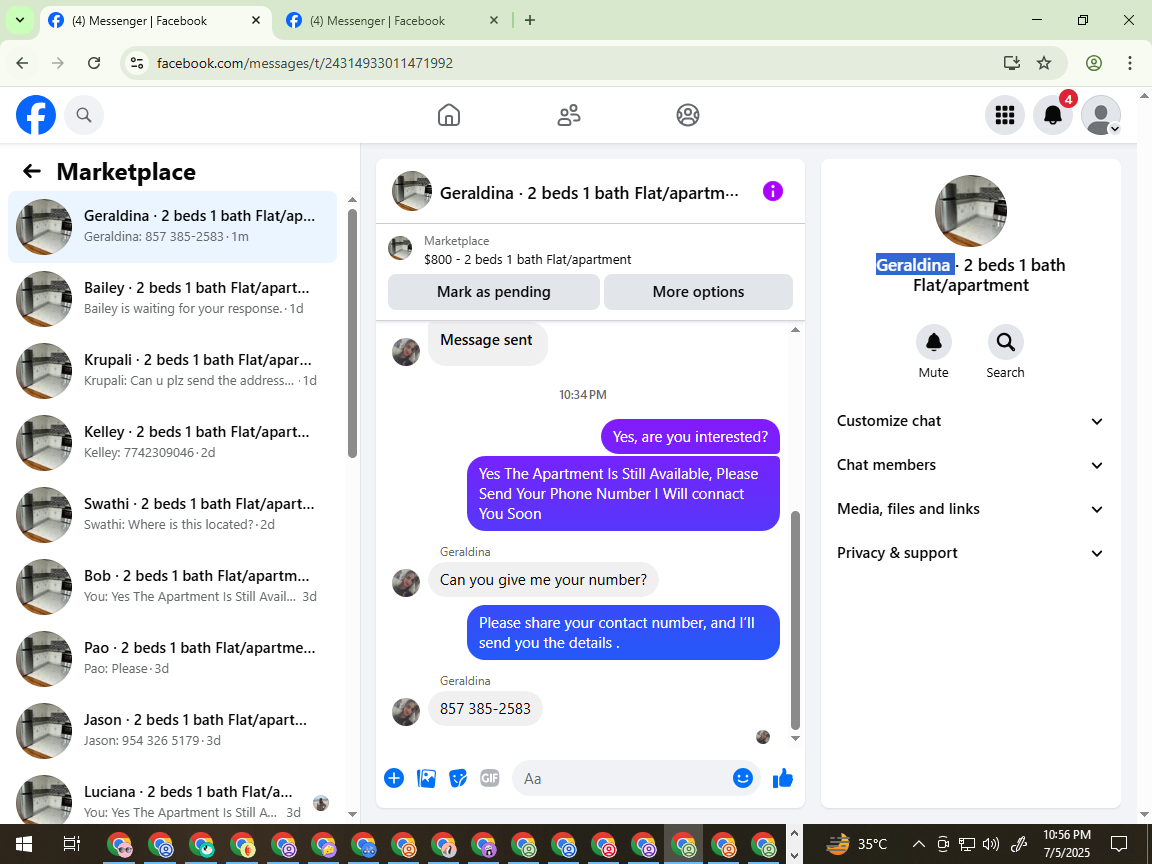Open conversation information purple icon
The height and width of the screenshot is (864, 1152).
(773, 191)
